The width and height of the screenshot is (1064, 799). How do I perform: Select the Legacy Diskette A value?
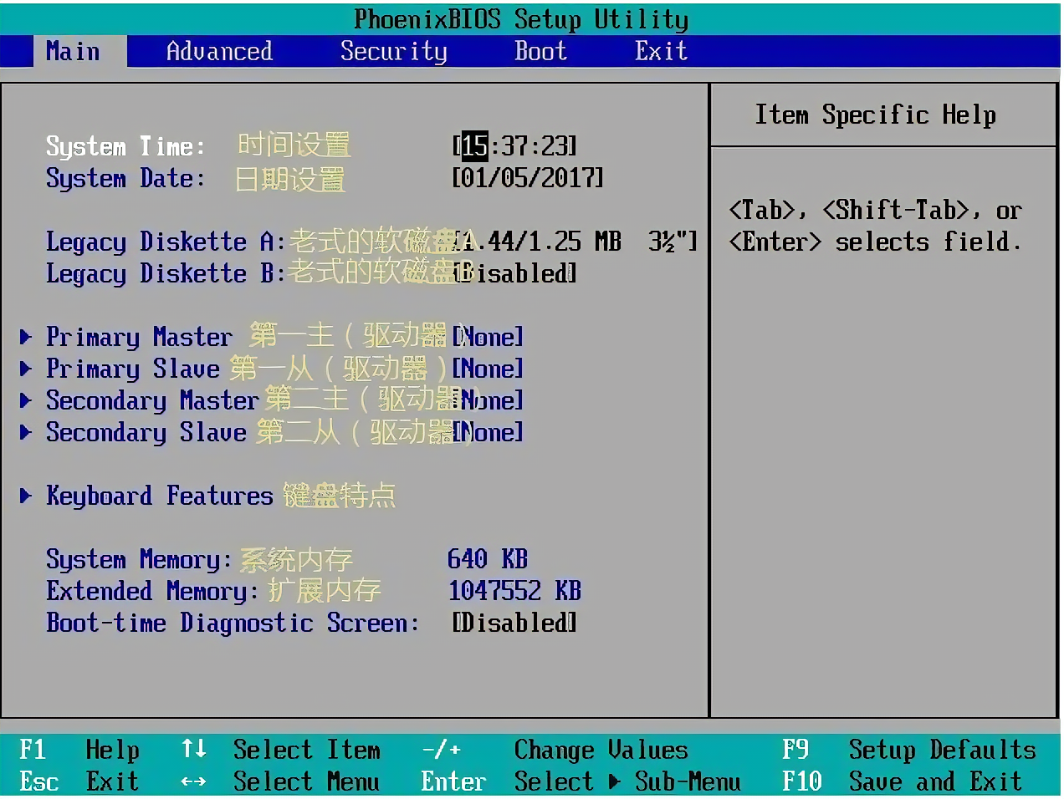click(x=575, y=242)
